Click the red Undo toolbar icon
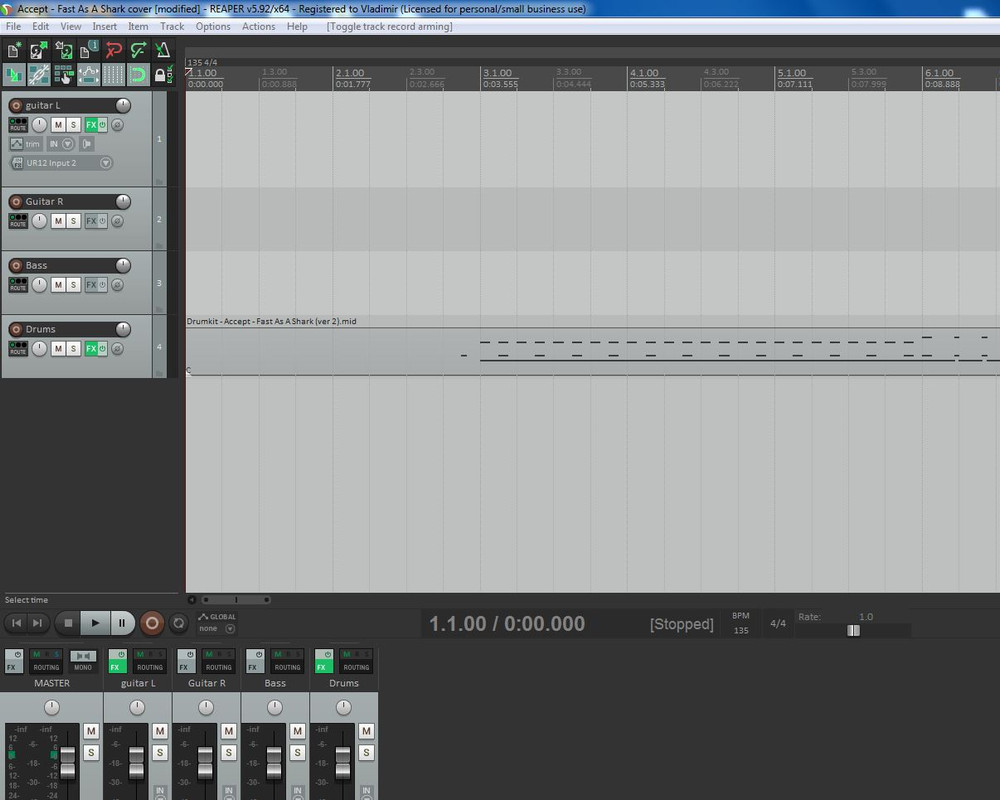 pos(113,50)
